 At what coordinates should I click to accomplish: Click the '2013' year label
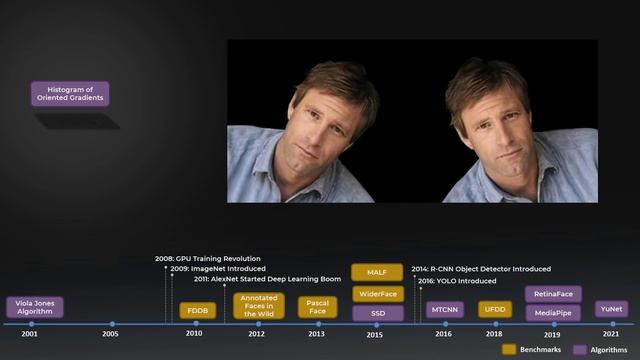coord(316,334)
